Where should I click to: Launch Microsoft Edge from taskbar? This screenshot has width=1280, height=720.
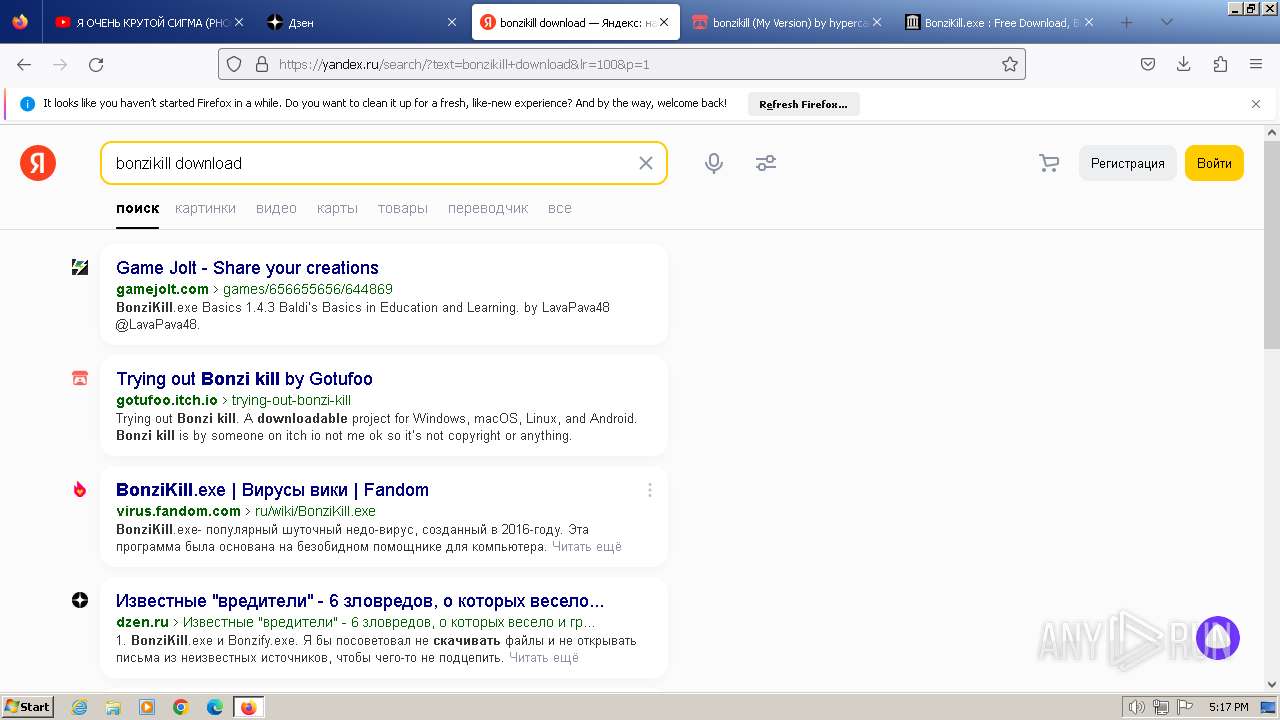click(x=215, y=707)
